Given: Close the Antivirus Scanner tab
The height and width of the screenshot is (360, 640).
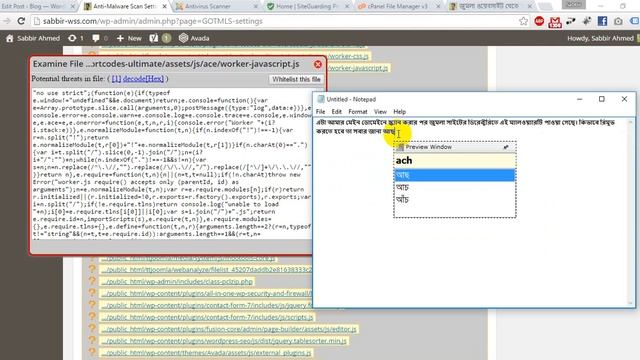Looking at the screenshot, I should (x=256, y=7).
